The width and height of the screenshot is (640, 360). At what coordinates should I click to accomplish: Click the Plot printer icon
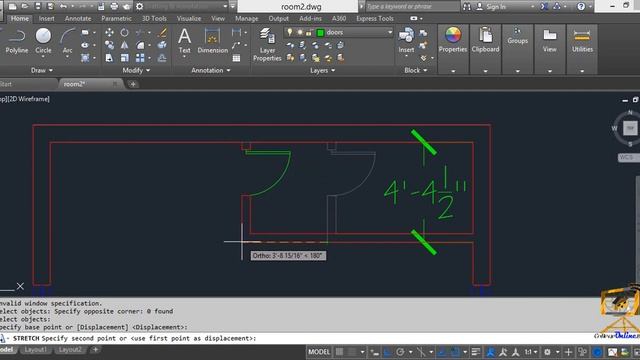click(x=114, y=7)
